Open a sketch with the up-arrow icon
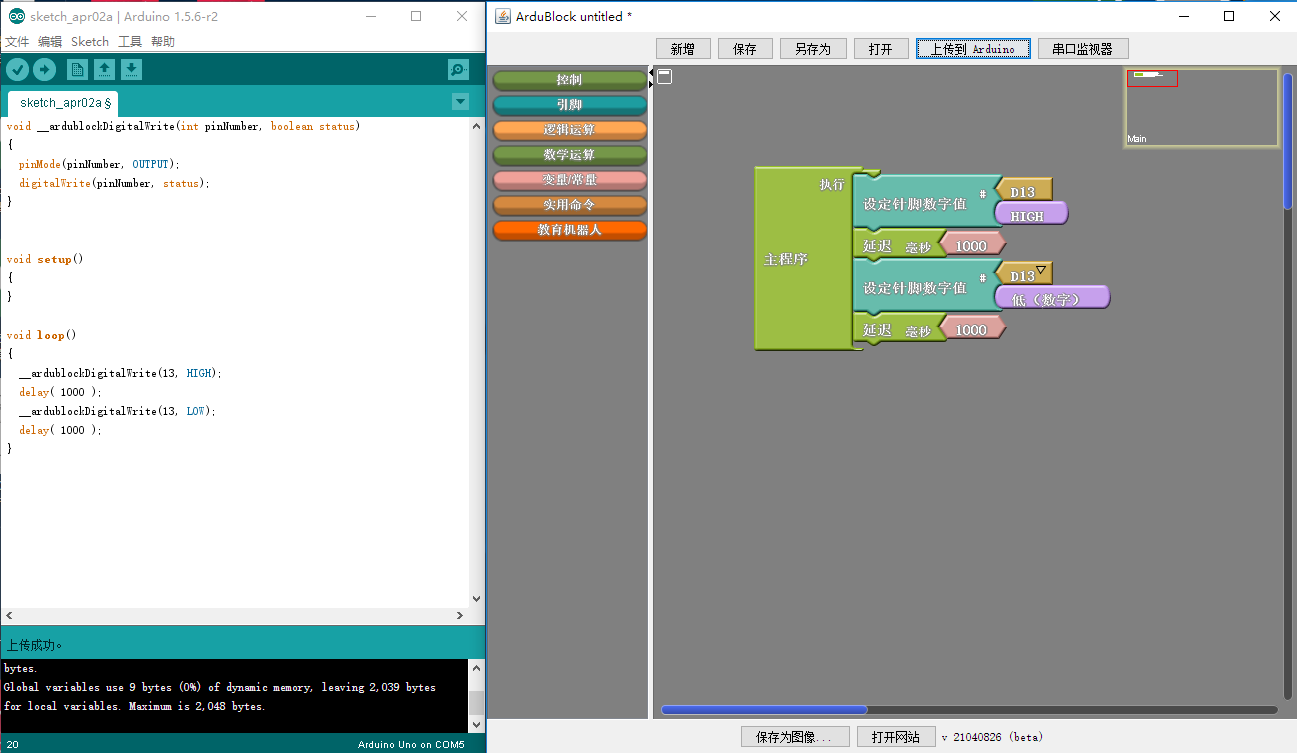1297x753 pixels. coord(104,69)
